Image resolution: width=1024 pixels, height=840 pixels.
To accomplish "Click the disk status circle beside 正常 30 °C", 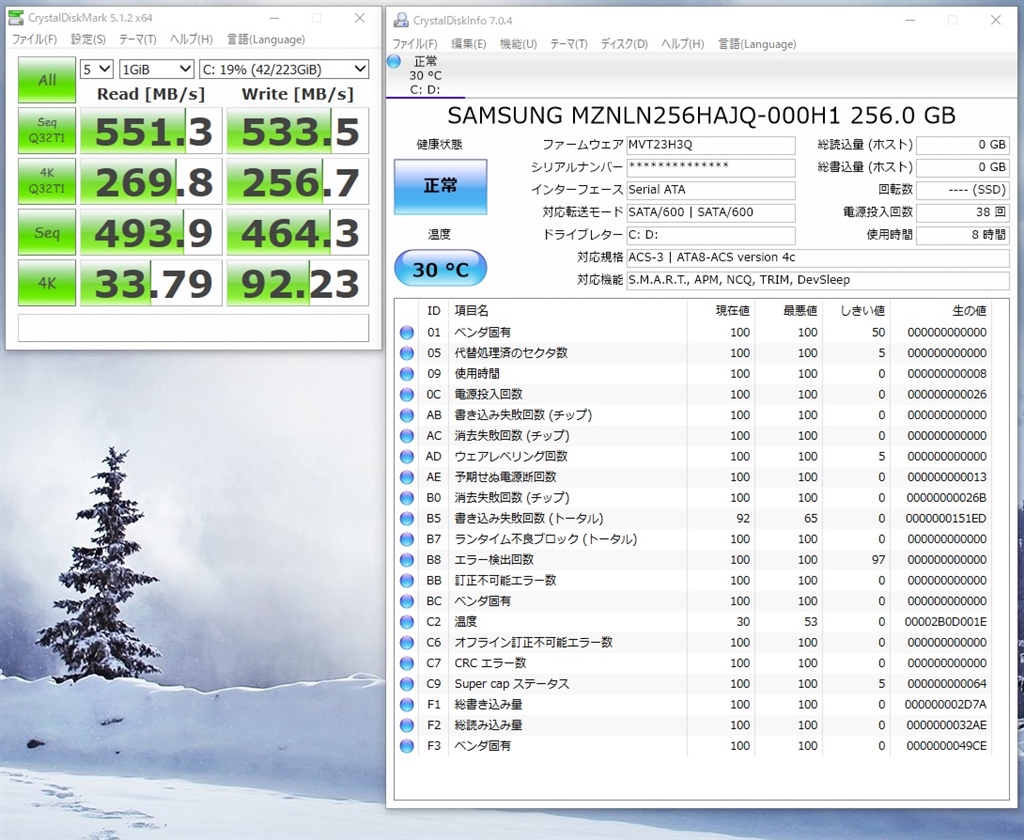I will (394, 61).
